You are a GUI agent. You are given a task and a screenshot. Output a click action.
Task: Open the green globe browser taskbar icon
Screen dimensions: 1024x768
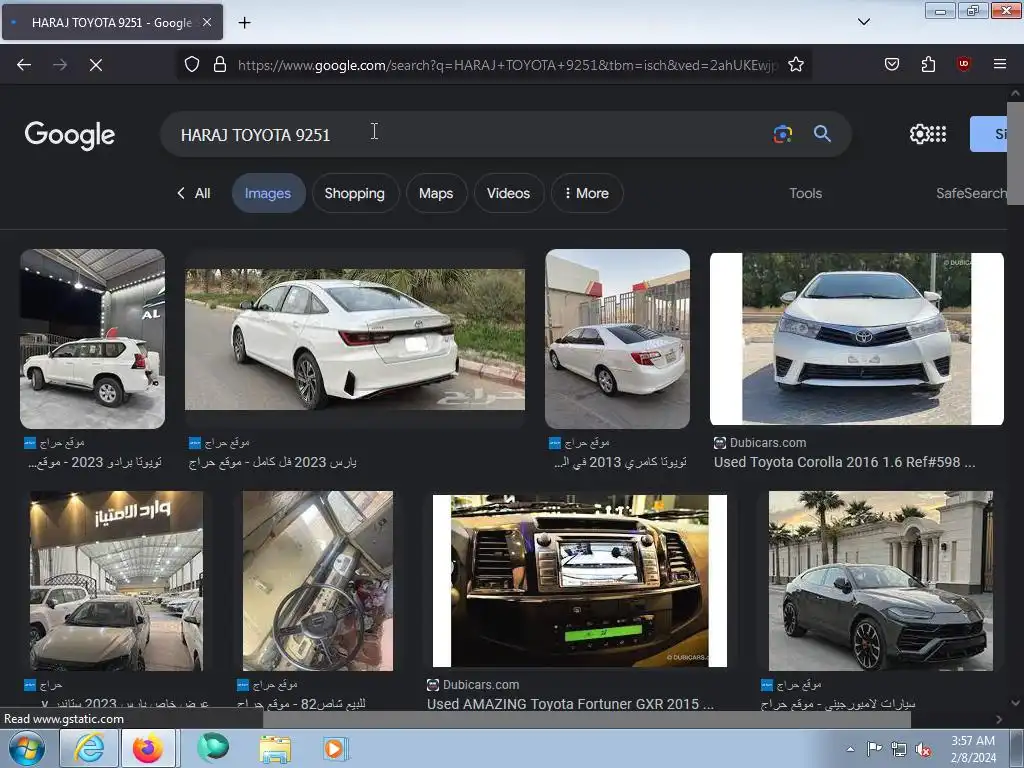213,748
